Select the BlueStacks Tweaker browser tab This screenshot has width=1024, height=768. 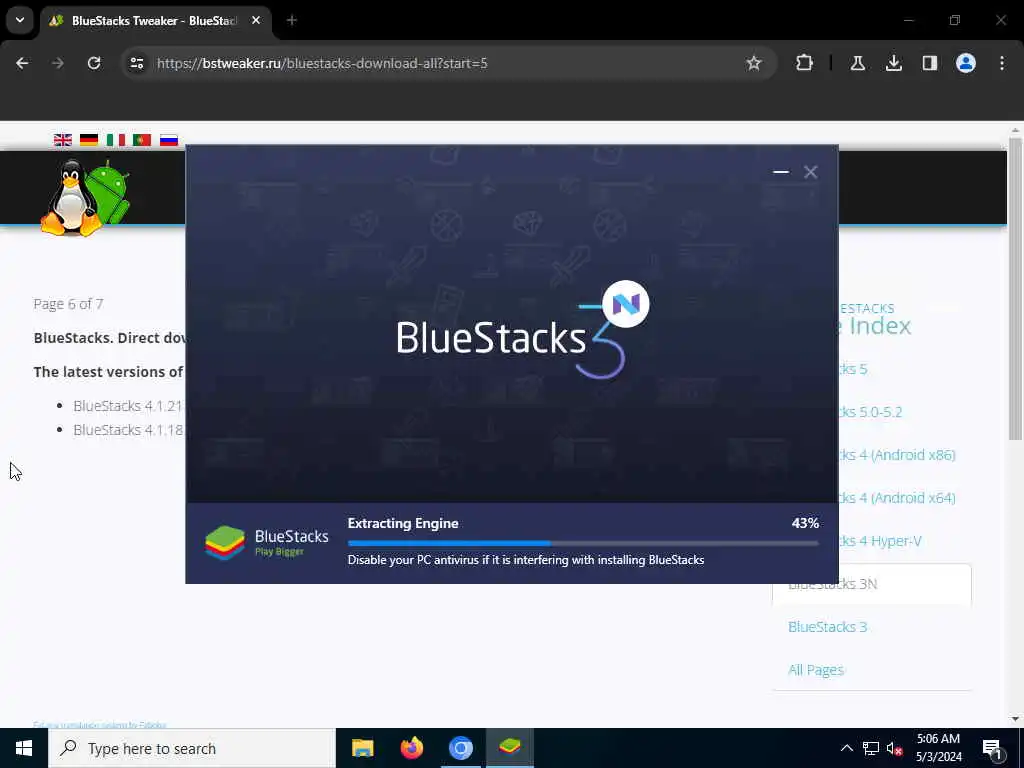click(x=157, y=21)
